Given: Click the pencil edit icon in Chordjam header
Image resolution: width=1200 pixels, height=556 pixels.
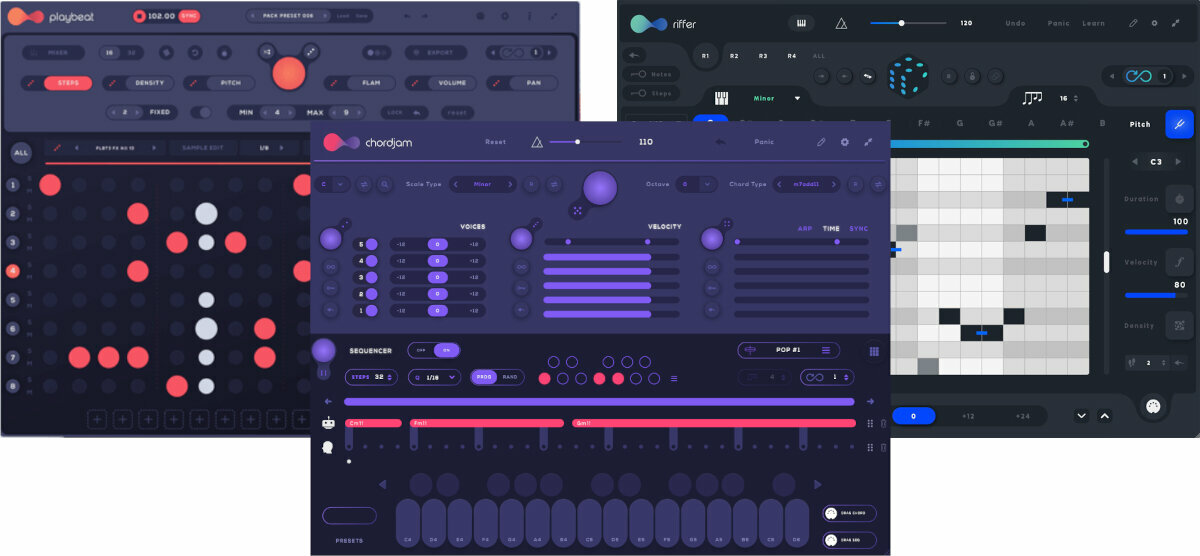Looking at the screenshot, I should [821, 142].
